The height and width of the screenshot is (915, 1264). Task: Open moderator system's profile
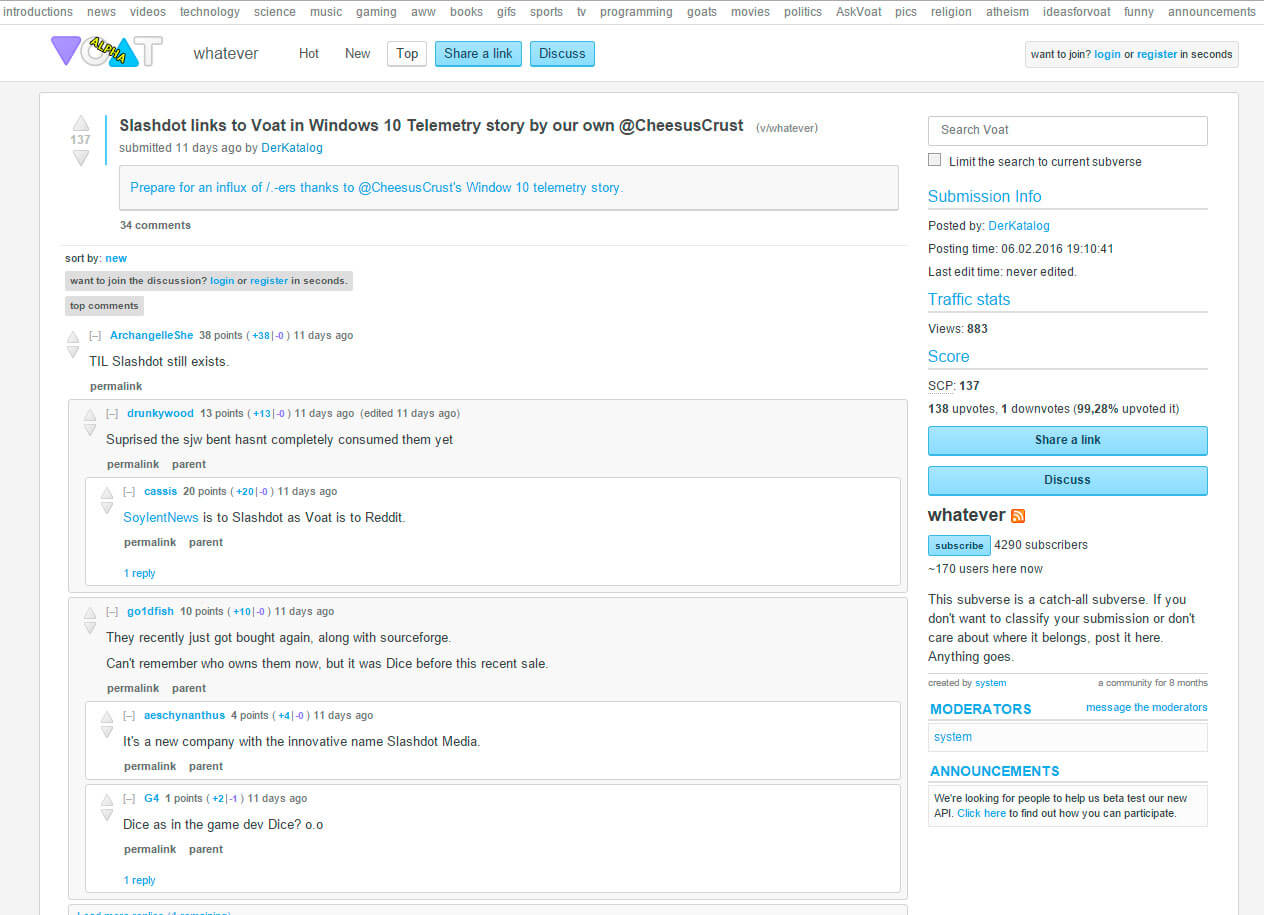pos(952,737)
